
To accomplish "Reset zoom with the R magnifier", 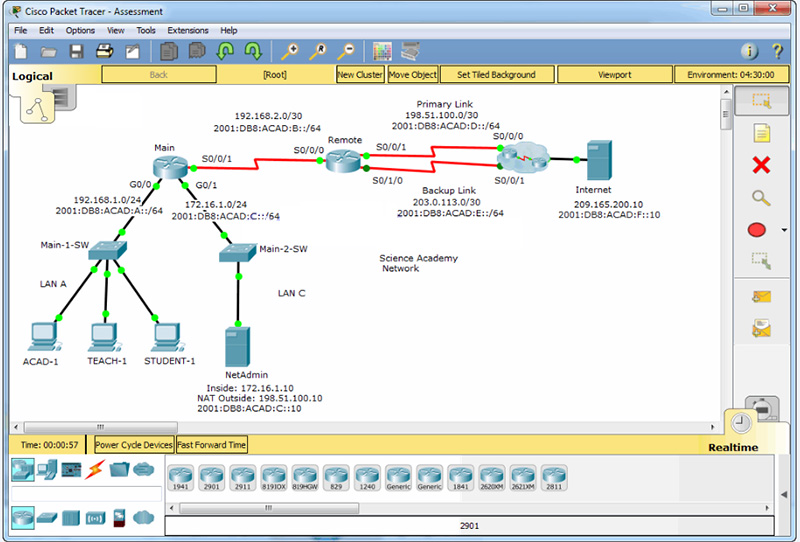I will pyautogui.click(x=318, y=51).
